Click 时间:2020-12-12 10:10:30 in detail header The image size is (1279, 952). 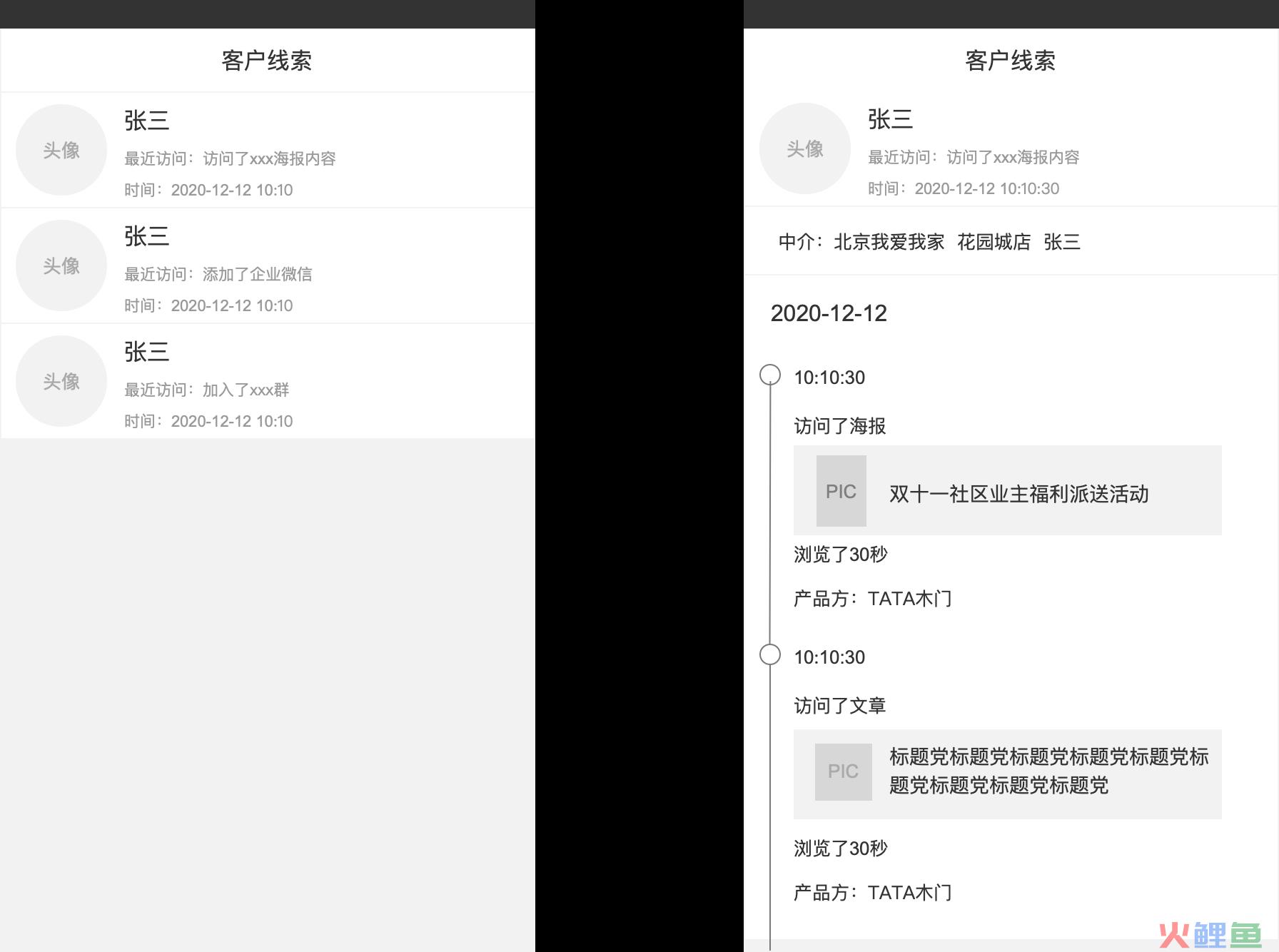[x=964, y=188]
